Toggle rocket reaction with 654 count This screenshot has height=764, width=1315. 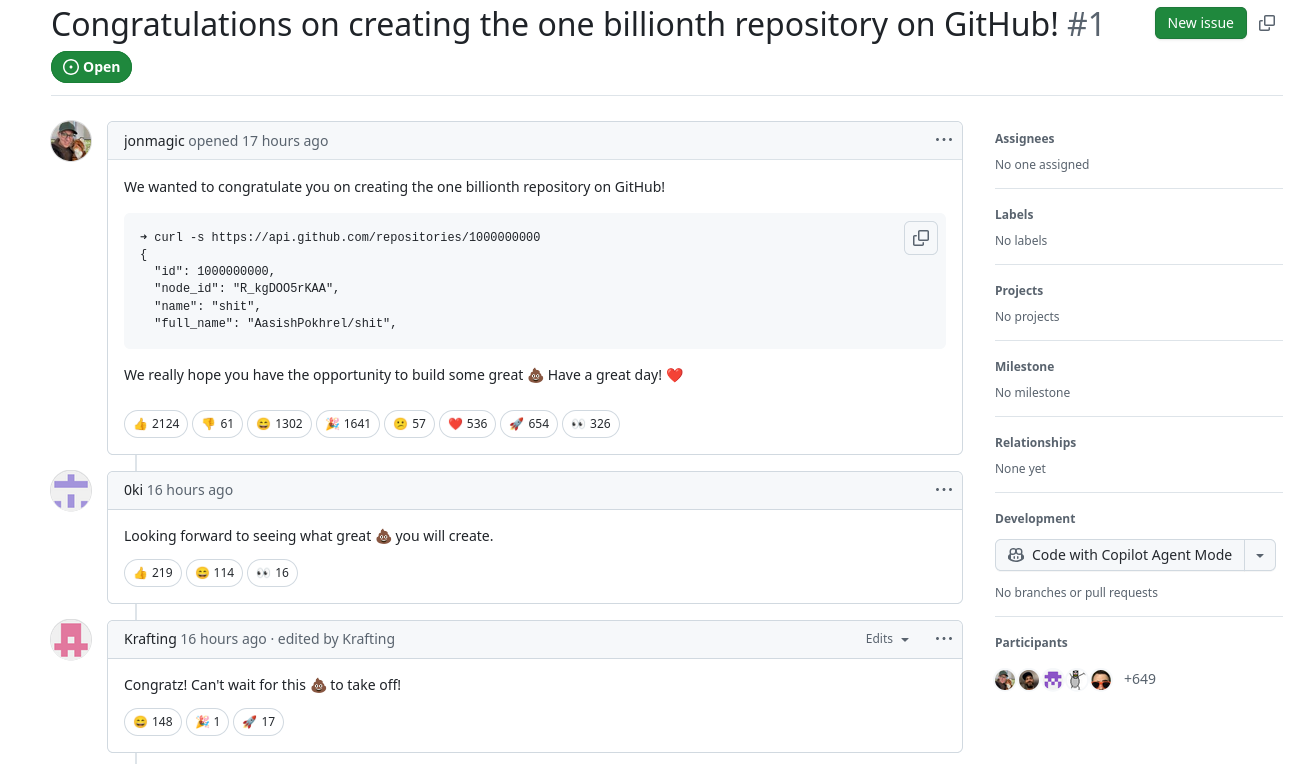[529, 424]
